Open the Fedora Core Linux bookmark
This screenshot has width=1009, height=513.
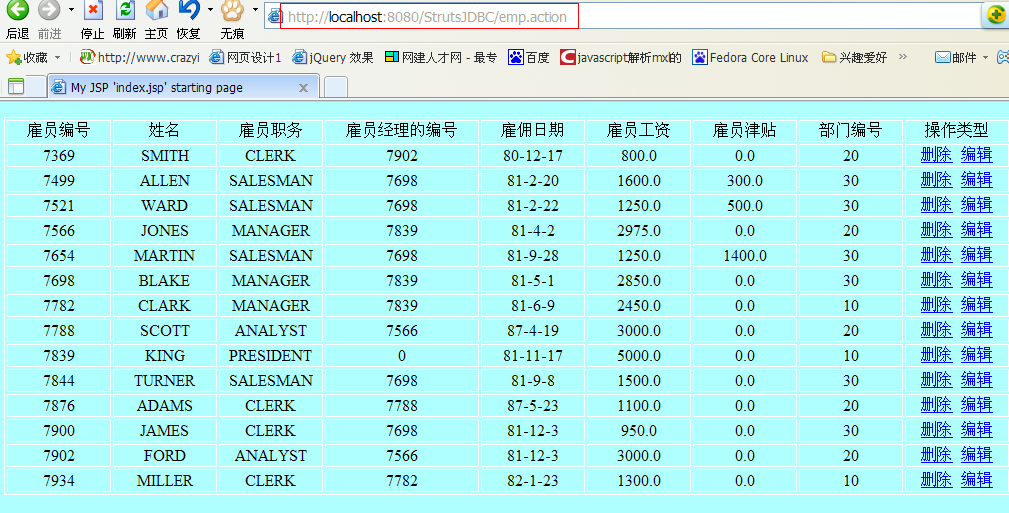[750, 57]
